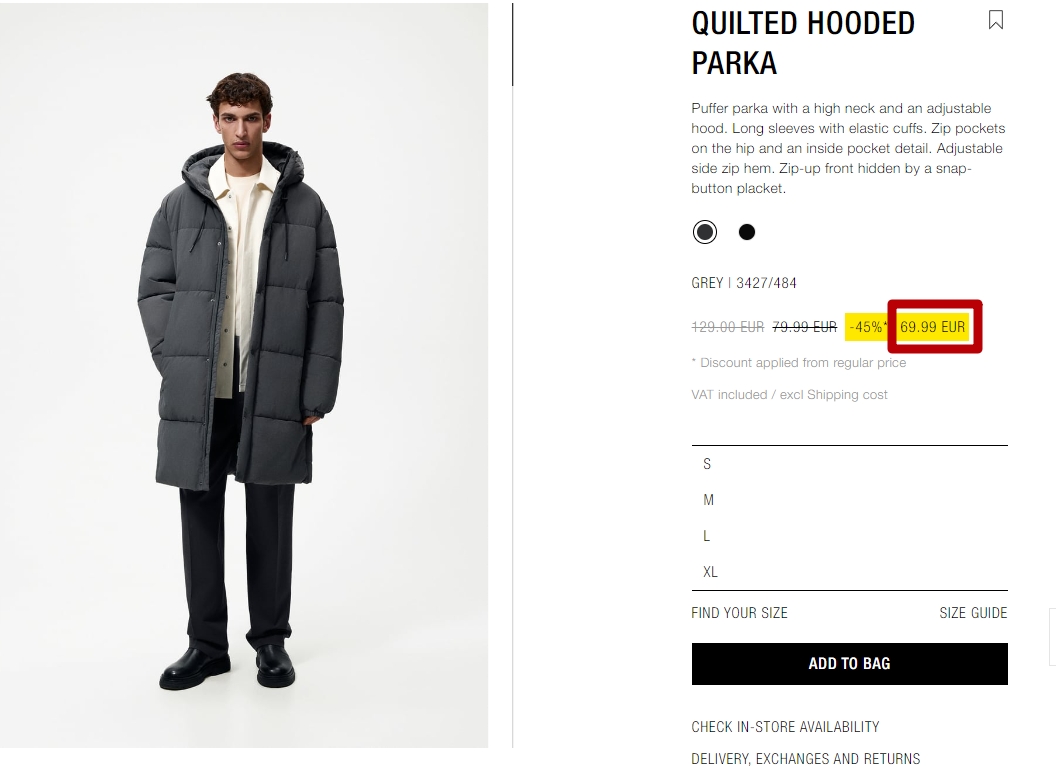
Task: Click the Add to Bag button
Action: click(849, 664)
